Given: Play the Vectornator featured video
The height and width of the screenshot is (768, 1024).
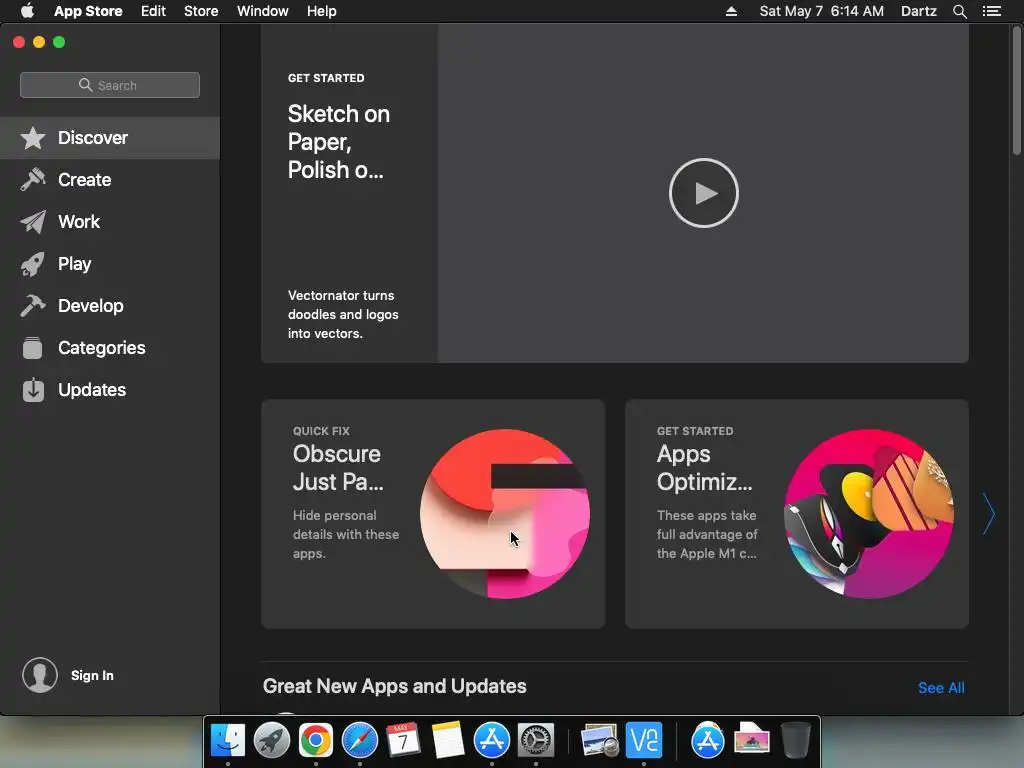Looking at the screenshot, I should [x=703, y=193].
